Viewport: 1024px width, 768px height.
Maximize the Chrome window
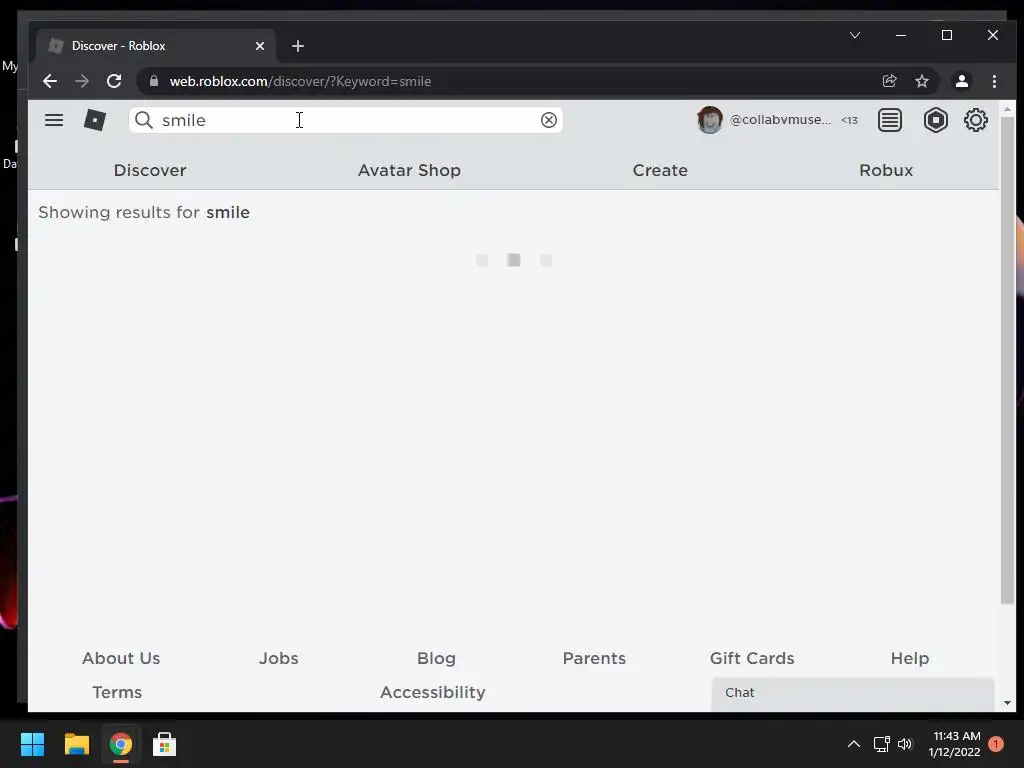coord(946,35)
